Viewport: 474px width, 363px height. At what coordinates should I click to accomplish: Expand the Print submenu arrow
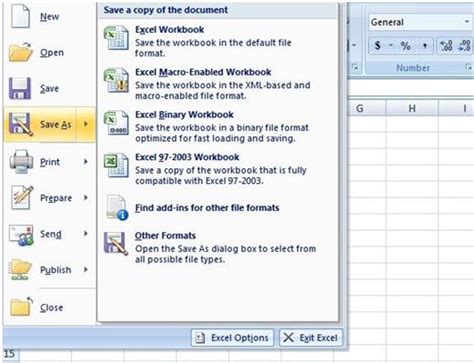pos(86,162)
